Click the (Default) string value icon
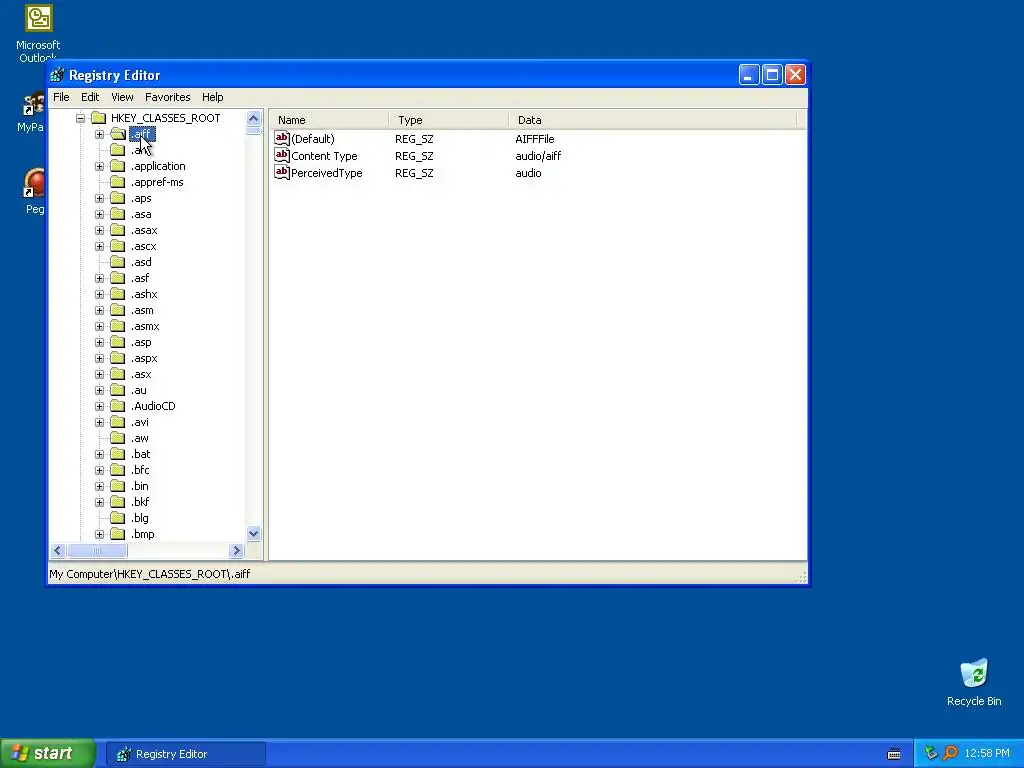1024x768 pixels. pyautogui.click(x=281, y=138)
